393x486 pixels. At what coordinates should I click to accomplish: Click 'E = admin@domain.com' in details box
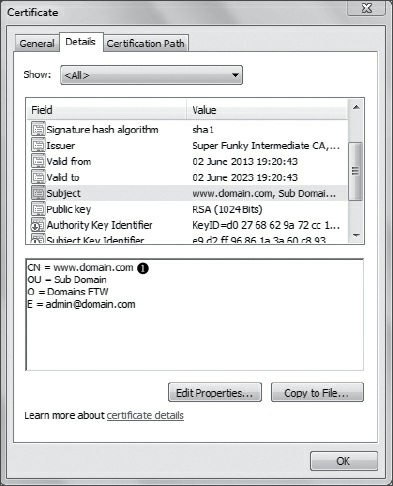tap(81, 304)
